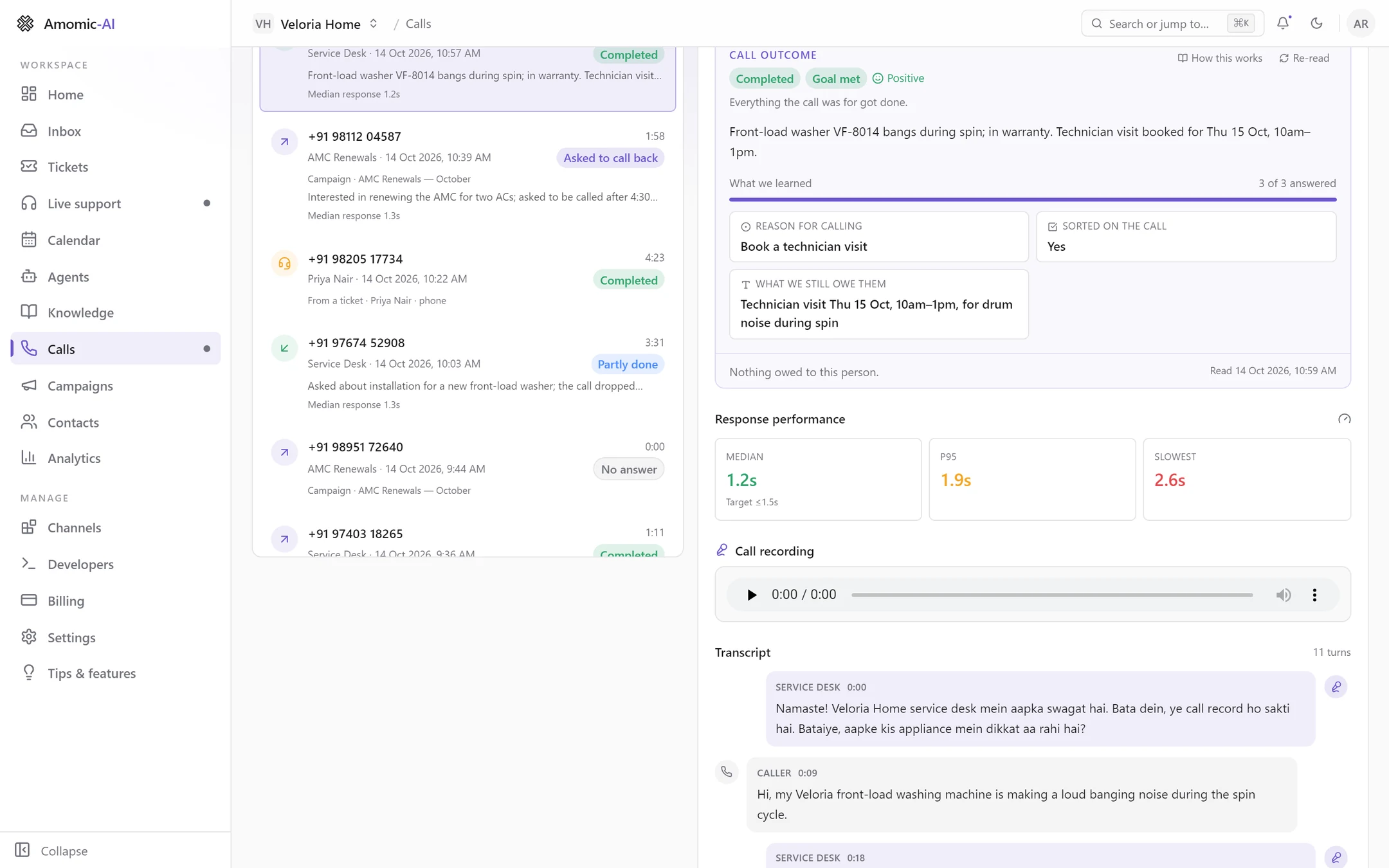This screenshot has width=1389, height=868.
Task: Focus the Search or jump to field
Action: tap(1172, 24)
